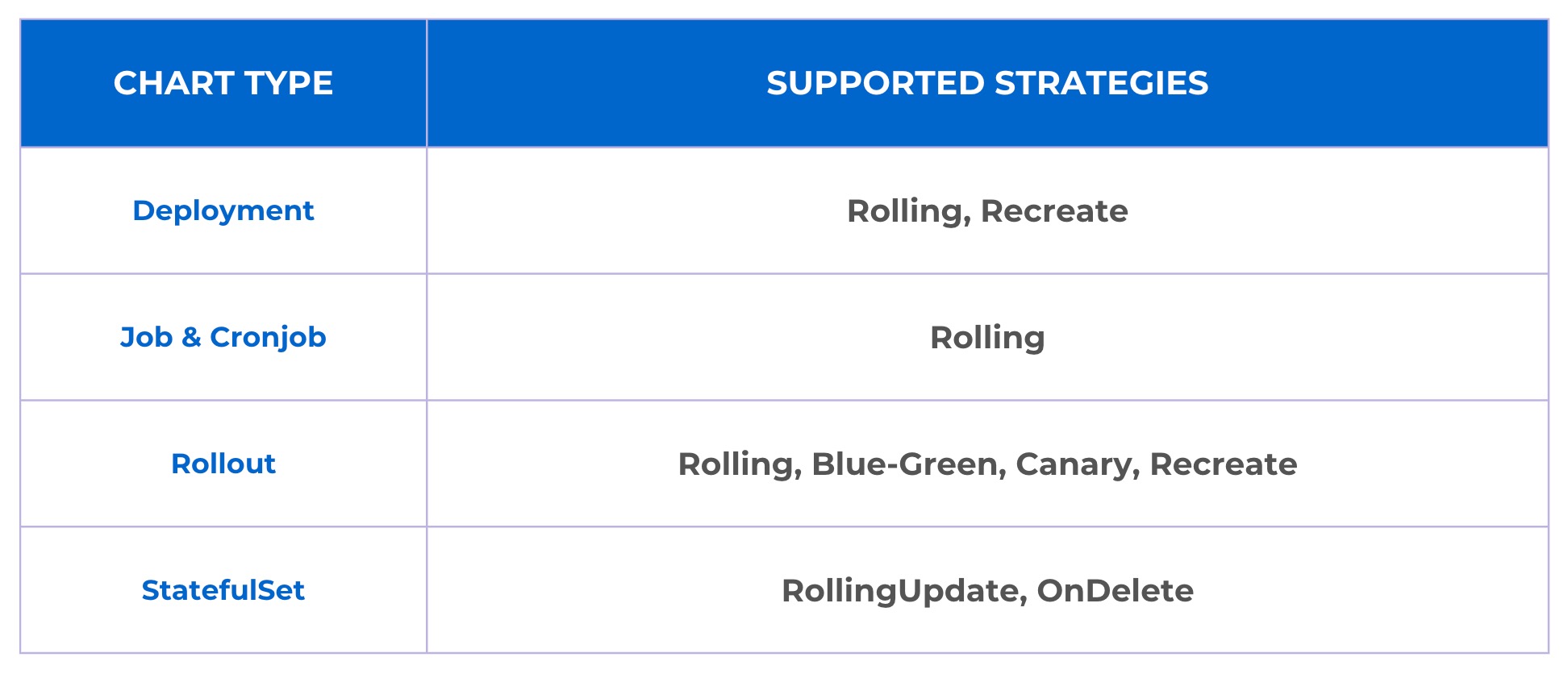Click Recreate in the Deployment row
Image resolution: width=1568 pixels, height=674 pixels.
tap(1054, 211)
